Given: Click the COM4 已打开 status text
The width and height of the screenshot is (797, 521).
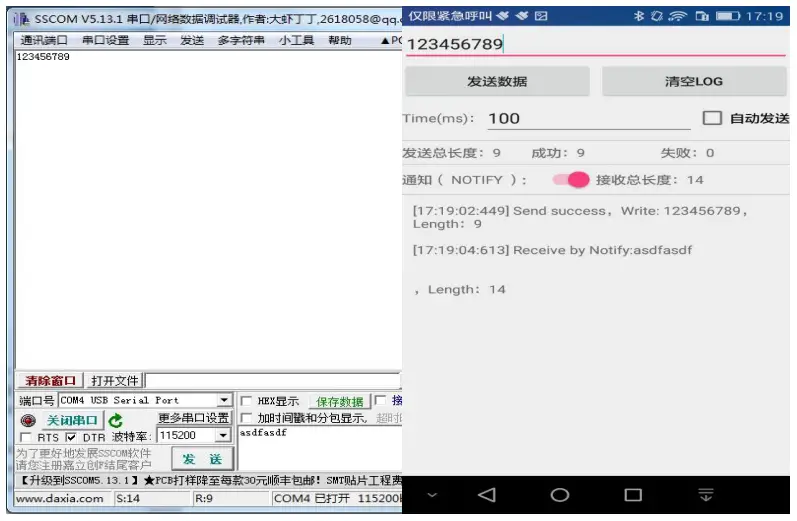Looking at the screenshot, I should [x=311, y=499].
